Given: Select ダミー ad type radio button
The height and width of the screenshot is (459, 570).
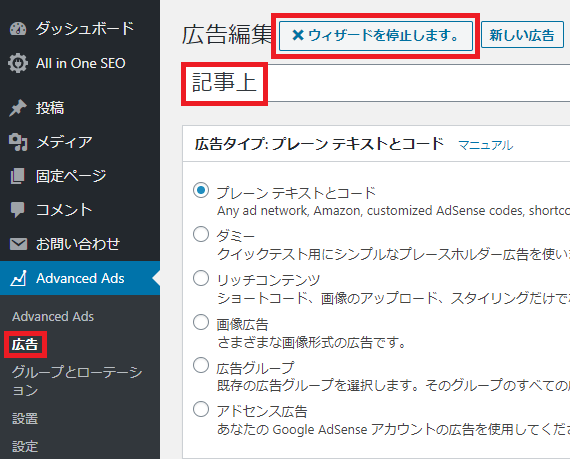Looking at the screenshot, I should [201, 234].
